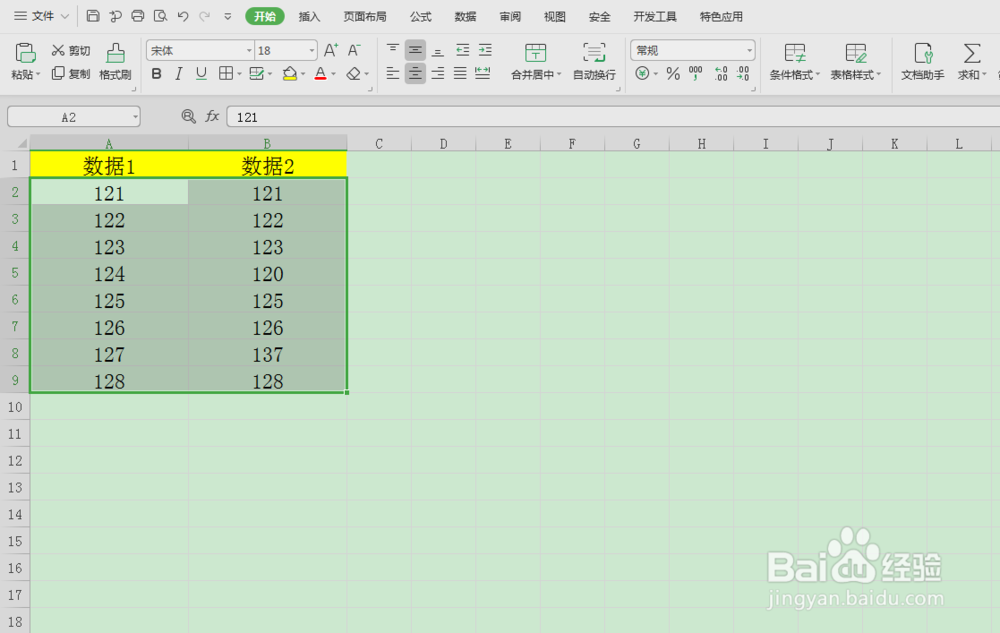This screenshot has height=633, width=1000.
Task: Click the zoom magnifier icon beside fx
Action: [188, 117]
